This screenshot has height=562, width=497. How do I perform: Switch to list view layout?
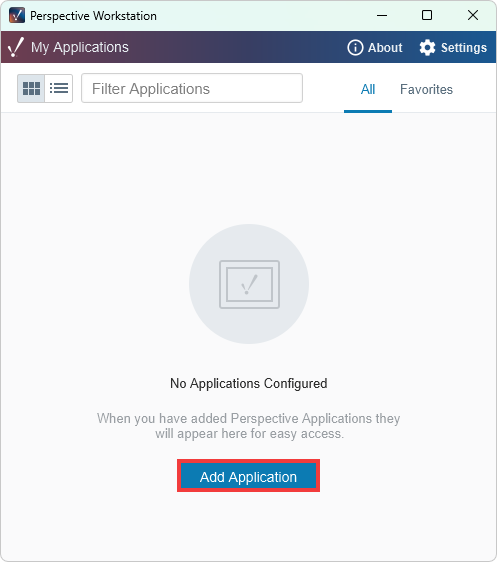(59, 89)
